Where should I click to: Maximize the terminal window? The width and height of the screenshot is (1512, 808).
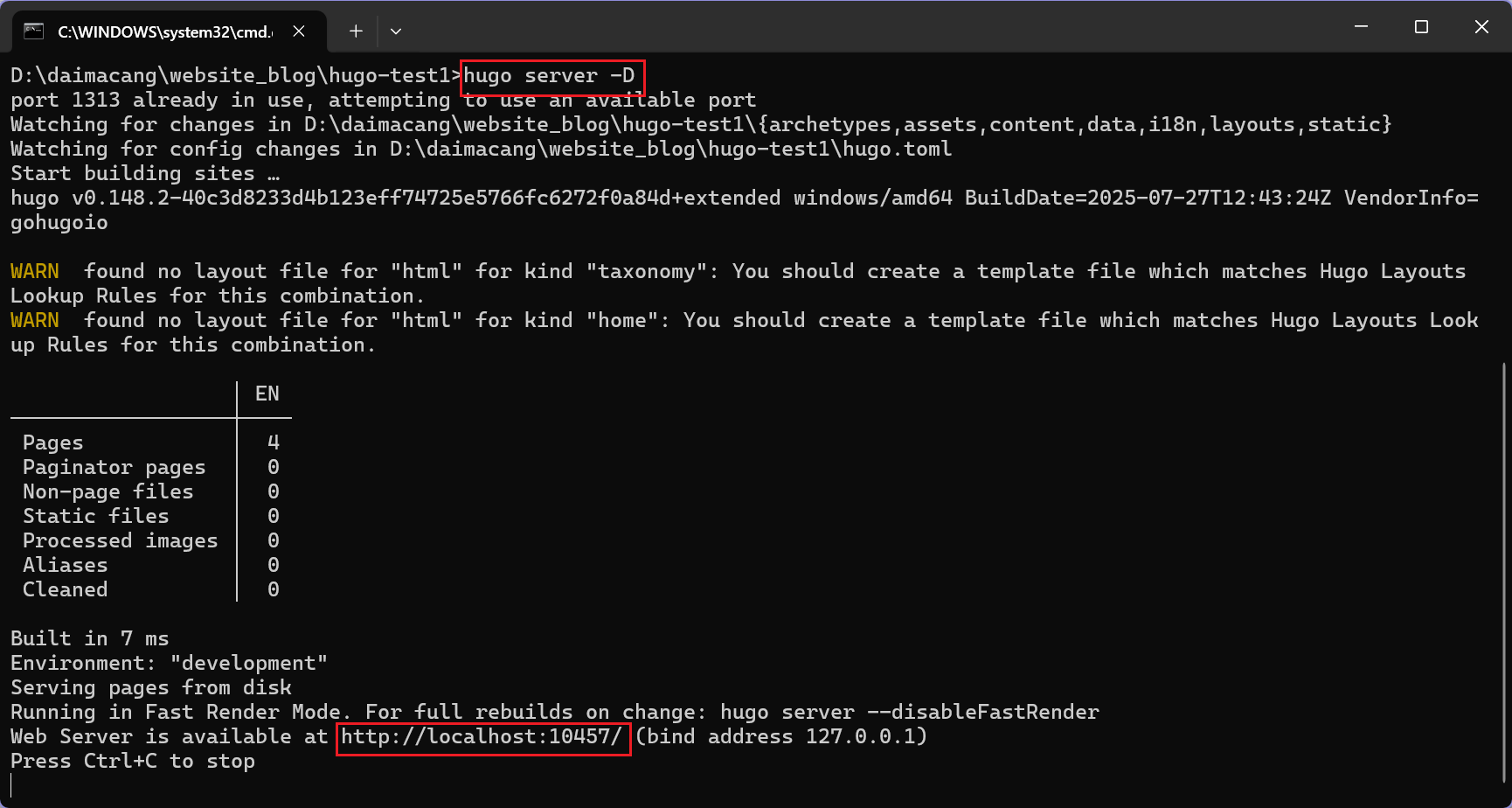click(1421, 27)
